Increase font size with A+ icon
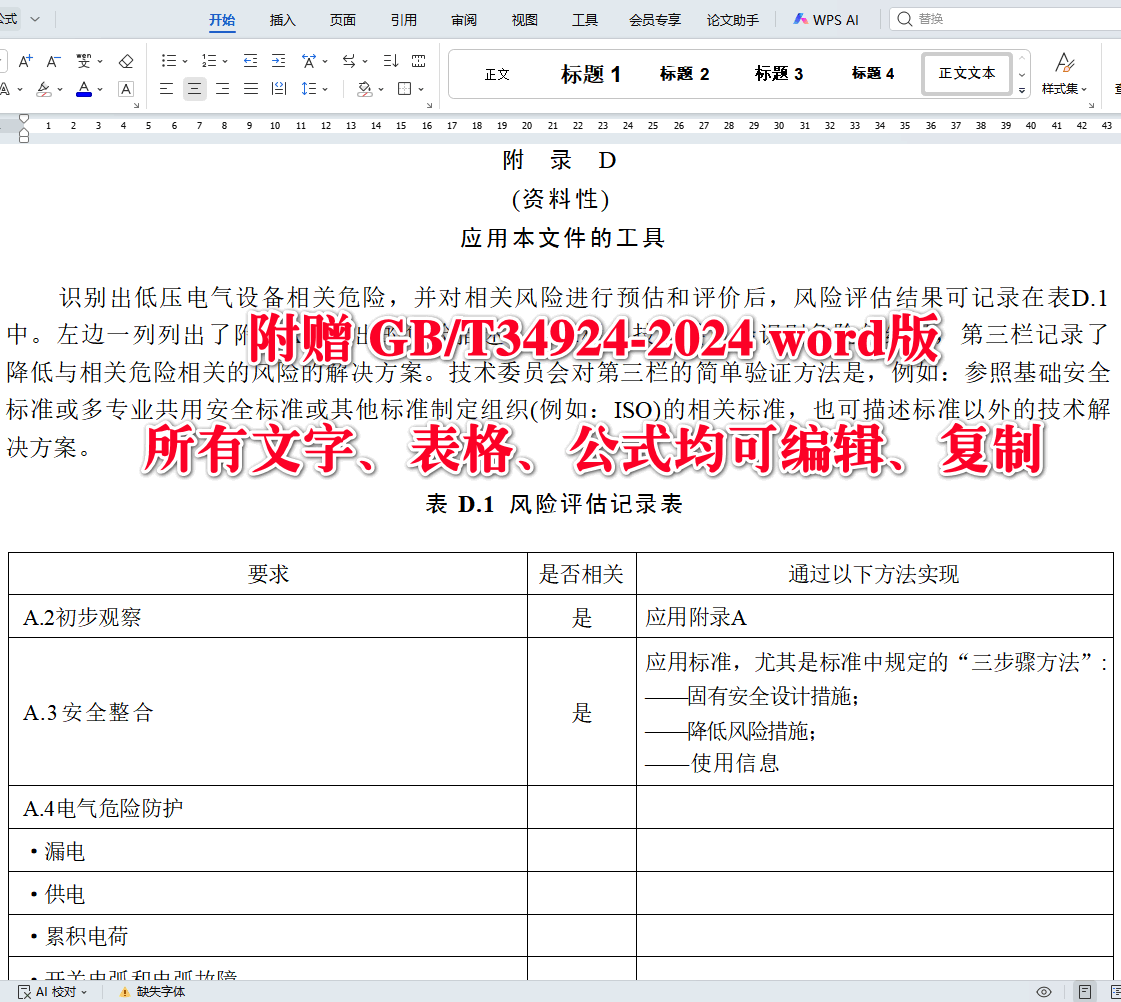 (26, 61)
